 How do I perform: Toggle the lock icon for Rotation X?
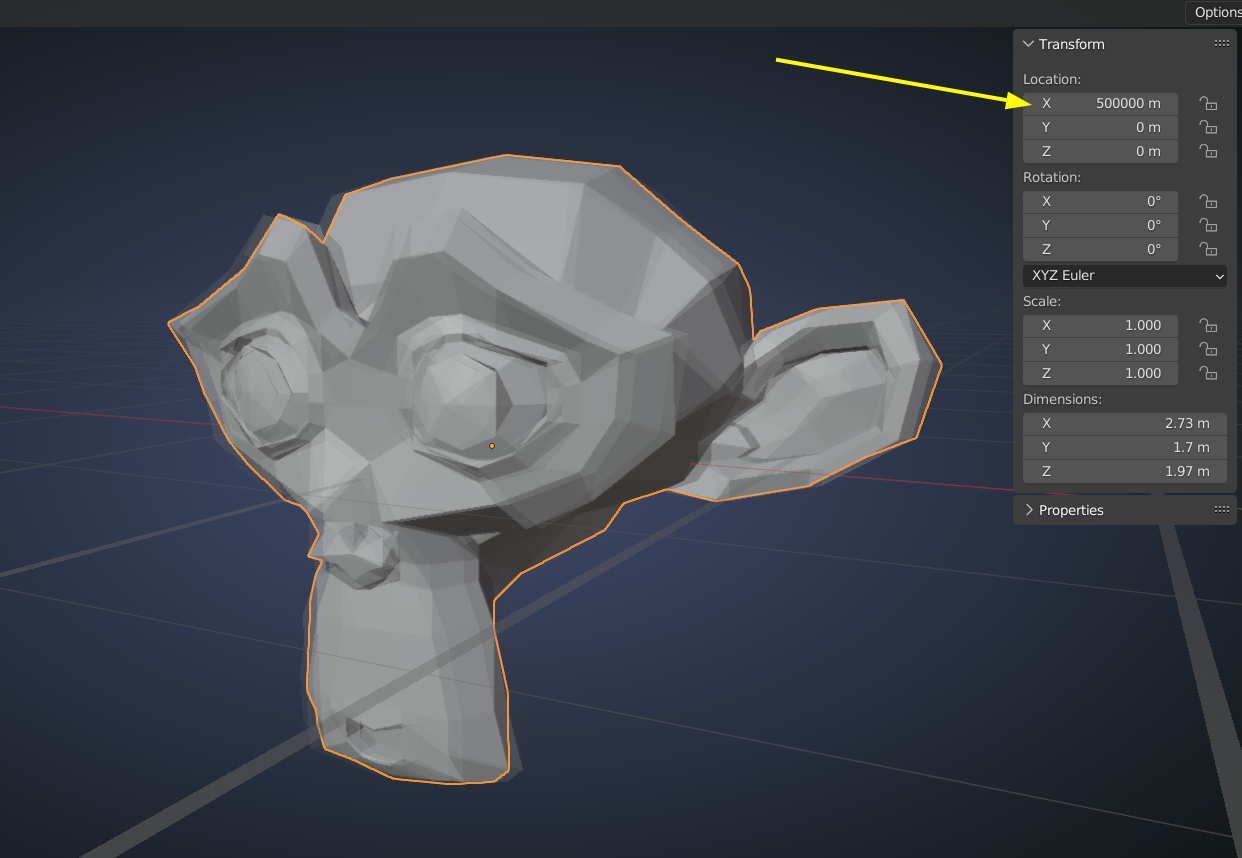[x=1208, y=201]
